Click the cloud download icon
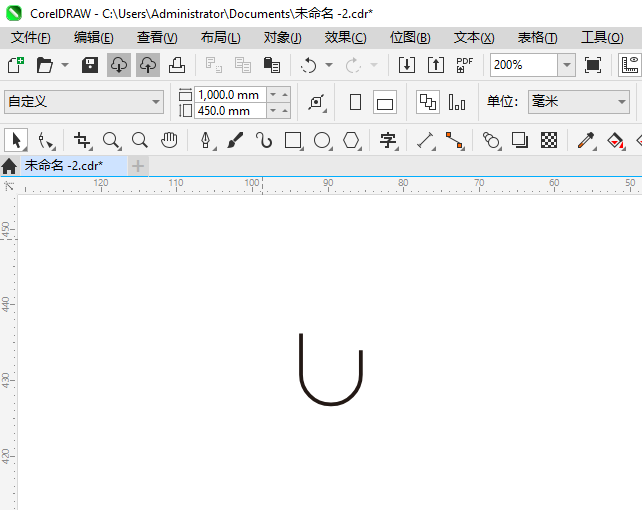 coord(119,65)
